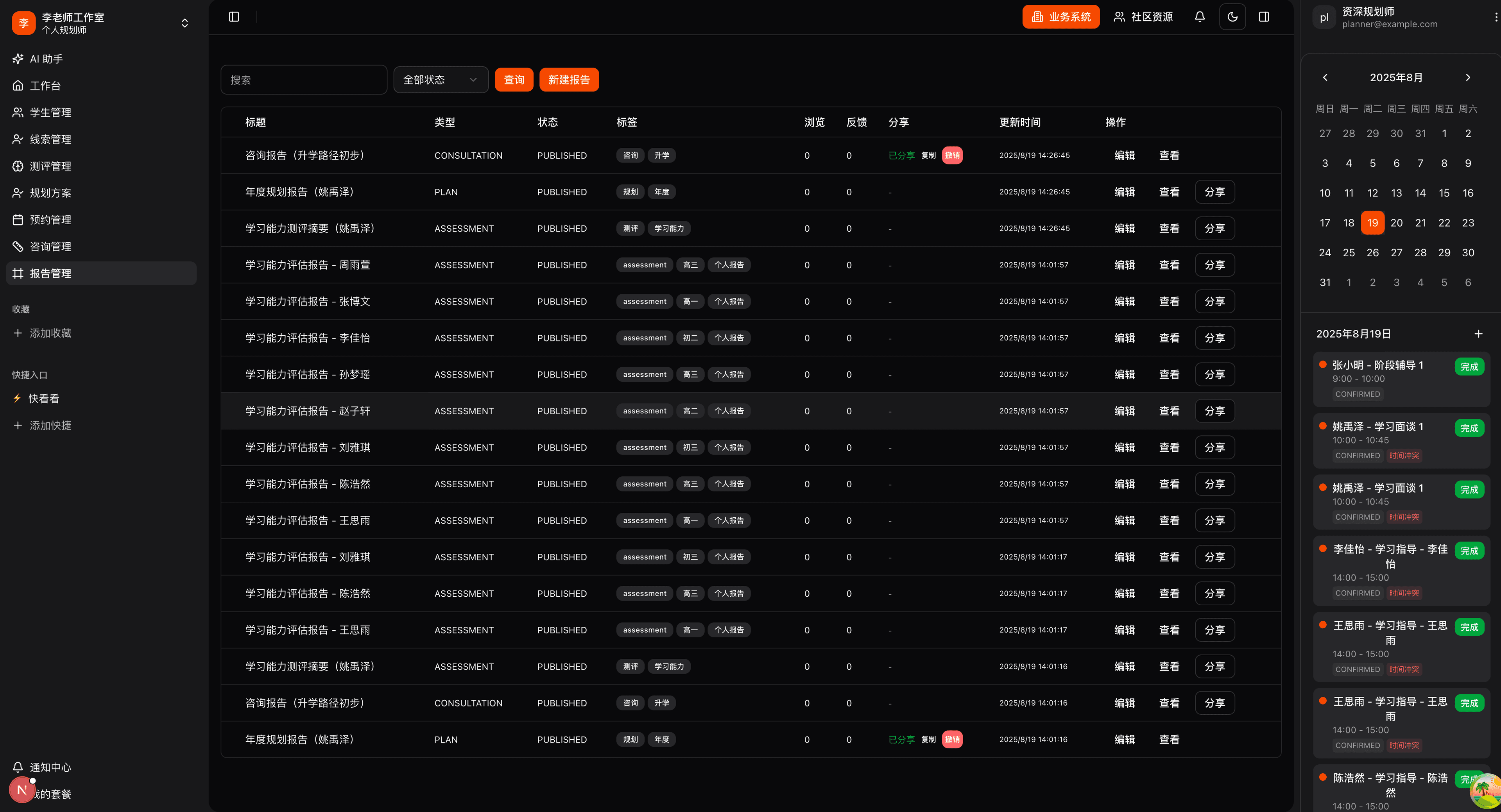Go to next month in calendar
Screen dimensions: 1501x812
click(1467, 77)
